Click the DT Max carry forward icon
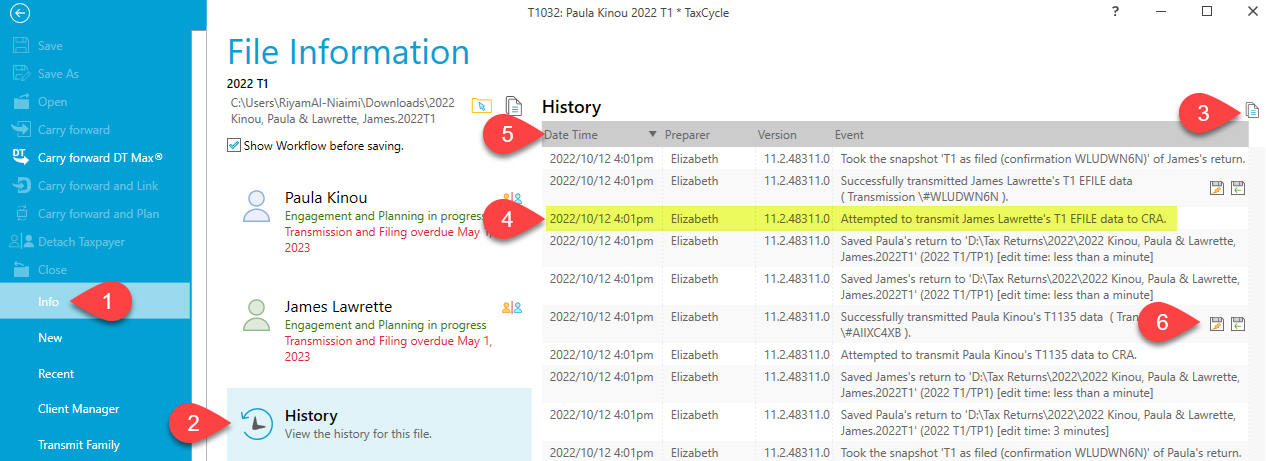Viewport: 1266px width, 461px height. coord(19,157)
